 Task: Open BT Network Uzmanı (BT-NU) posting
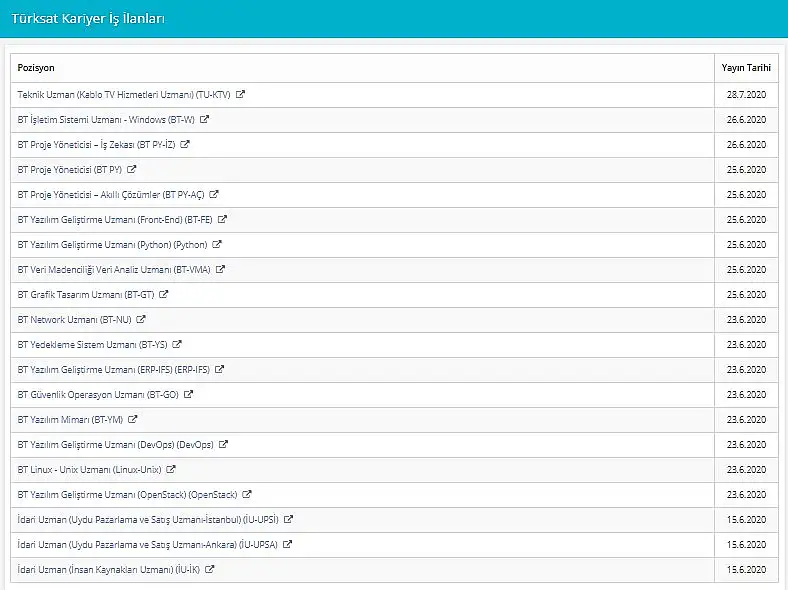pos(74,320)
